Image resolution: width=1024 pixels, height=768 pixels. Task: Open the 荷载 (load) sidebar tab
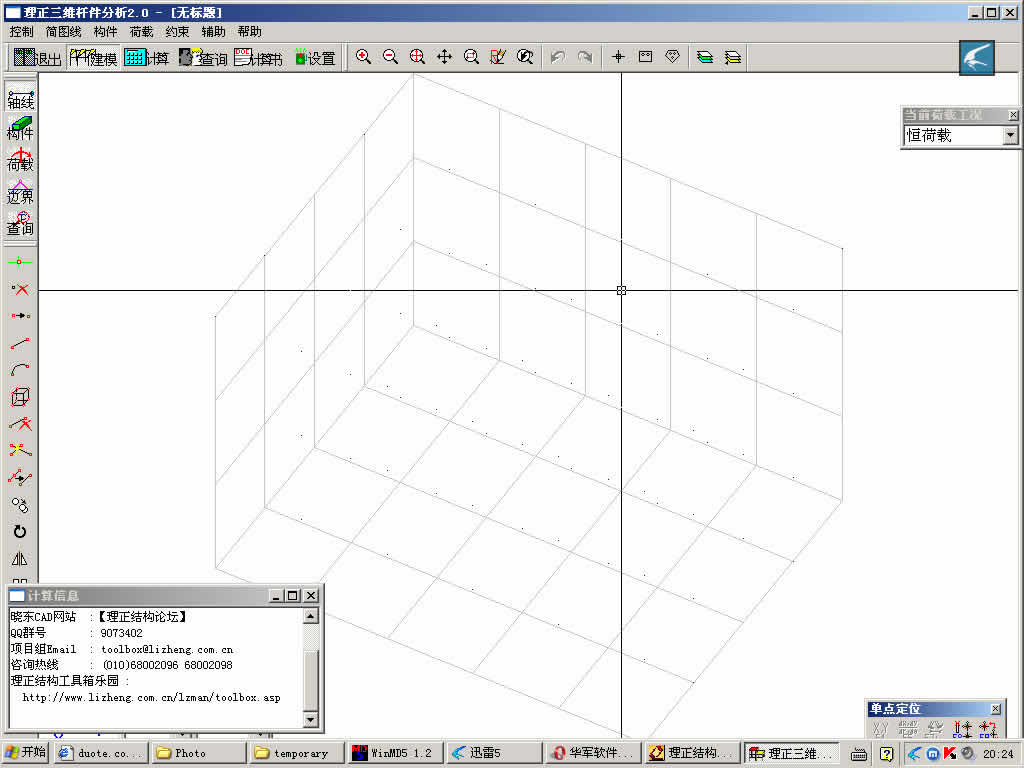[x=20, y=161]
